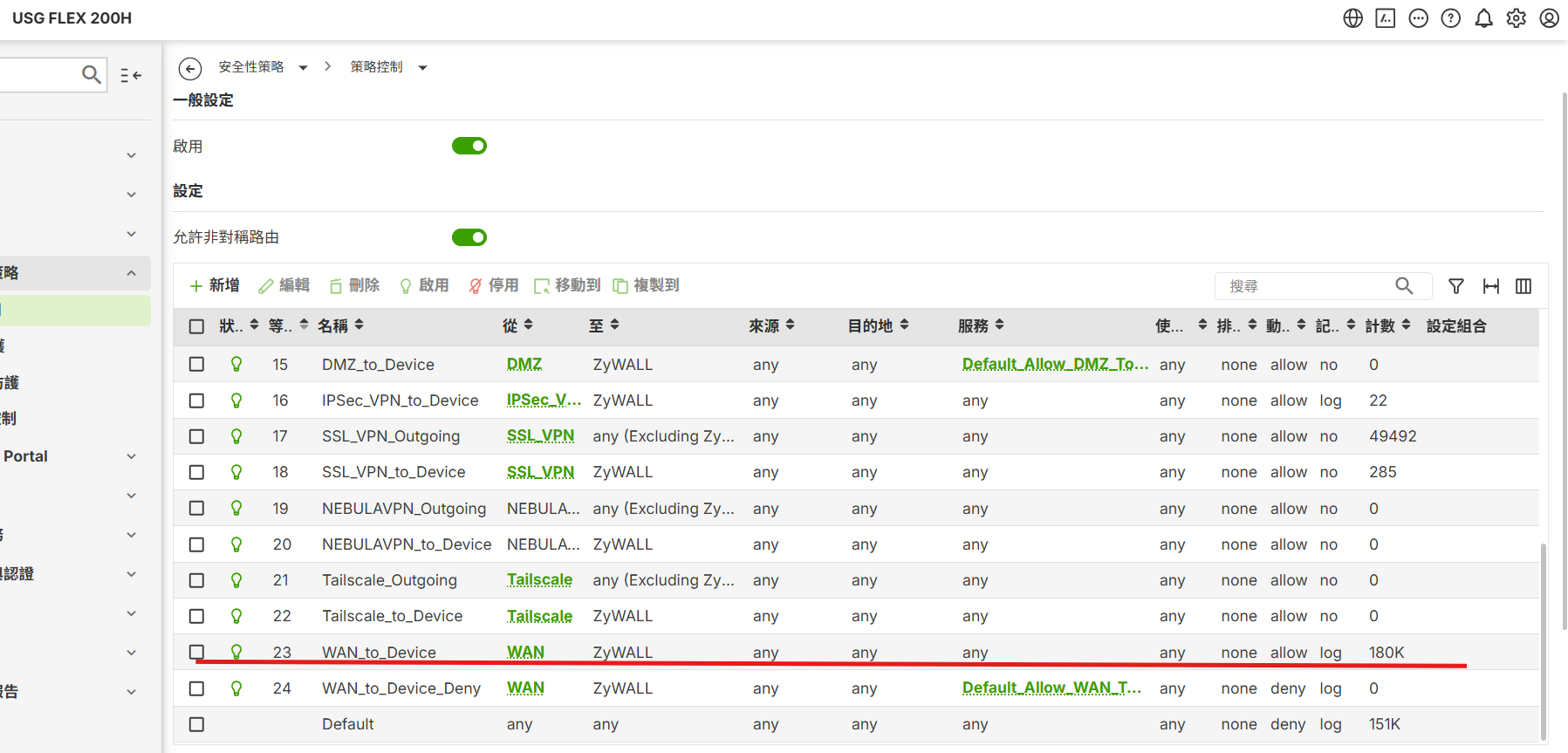Click the WAN_to_Device rule name
The height and width of the screenshot is (753, 1568).
379,652
